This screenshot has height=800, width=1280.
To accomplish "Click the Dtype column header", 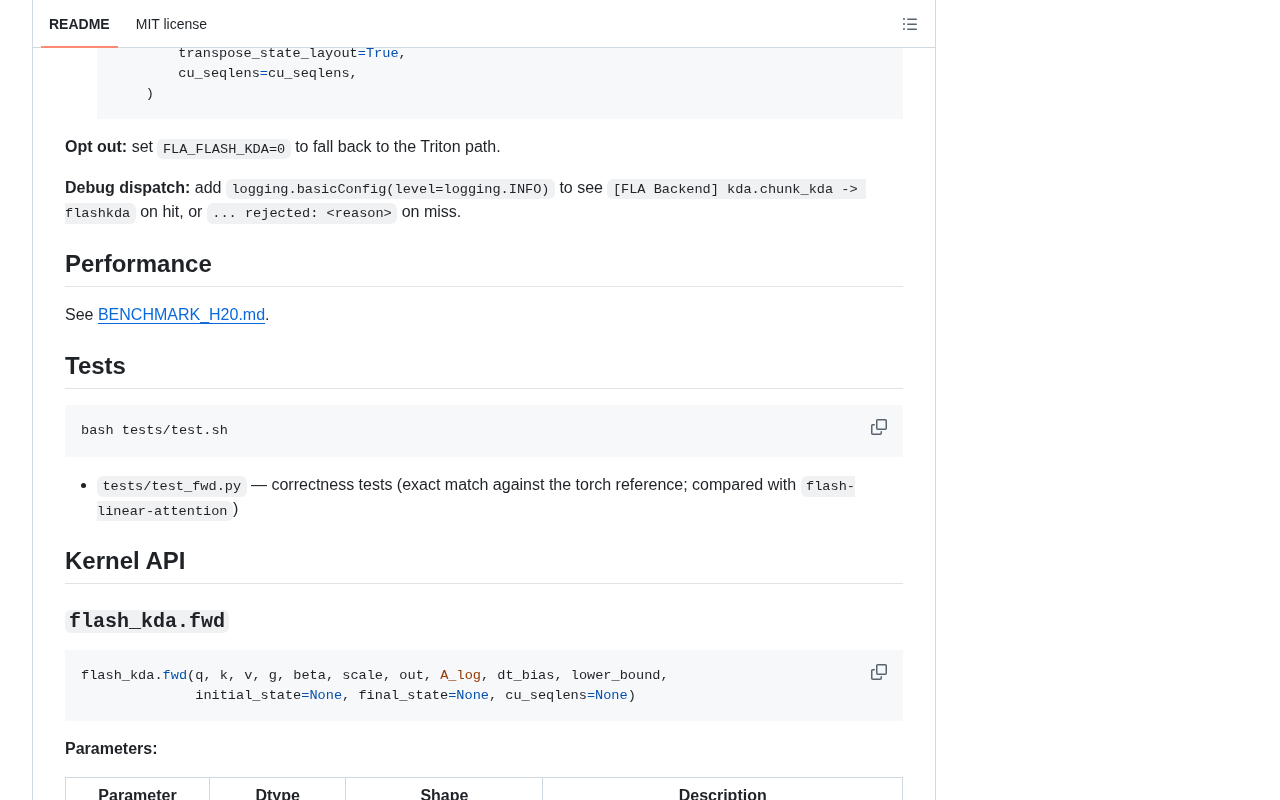I will (277, 794).
